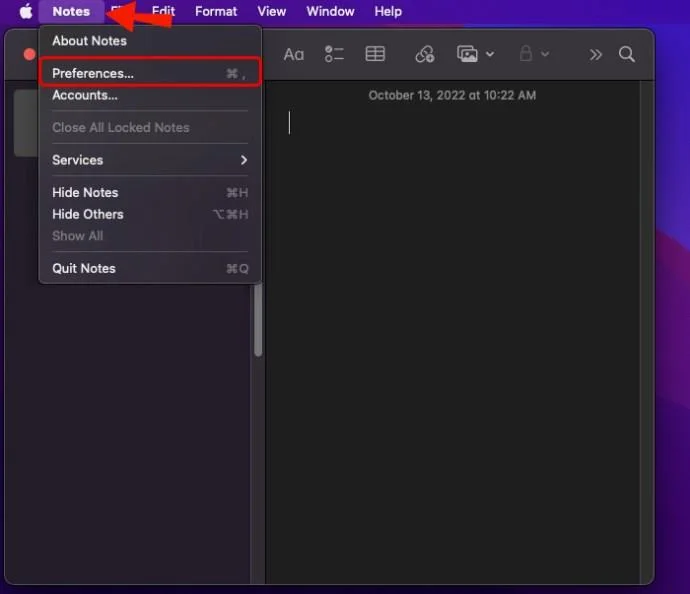690x594 pixels.
Task: Open the Format menu
Action: tap(216, 11)
